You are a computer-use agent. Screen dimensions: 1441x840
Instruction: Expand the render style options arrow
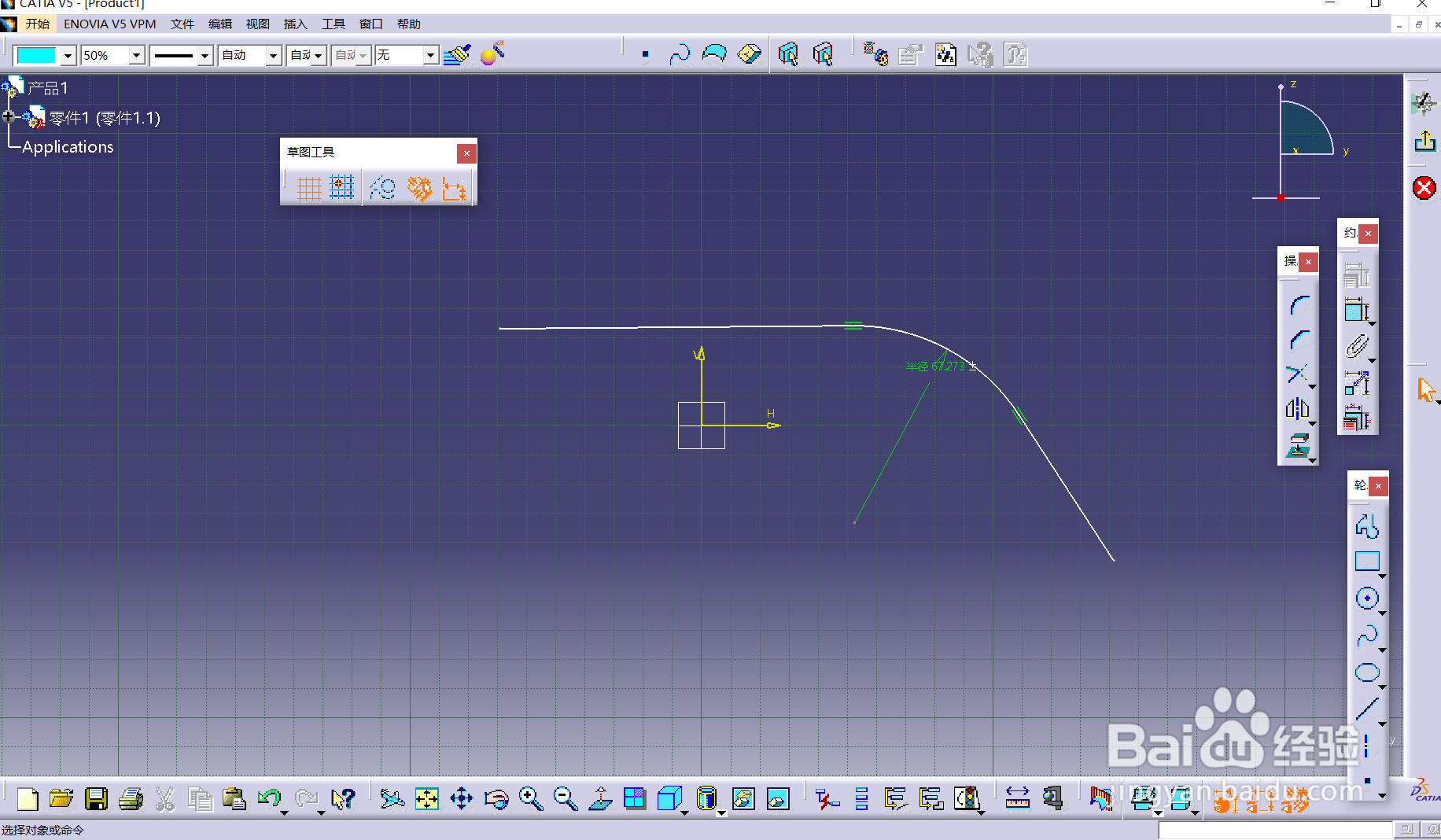click(x=721, y=812)
